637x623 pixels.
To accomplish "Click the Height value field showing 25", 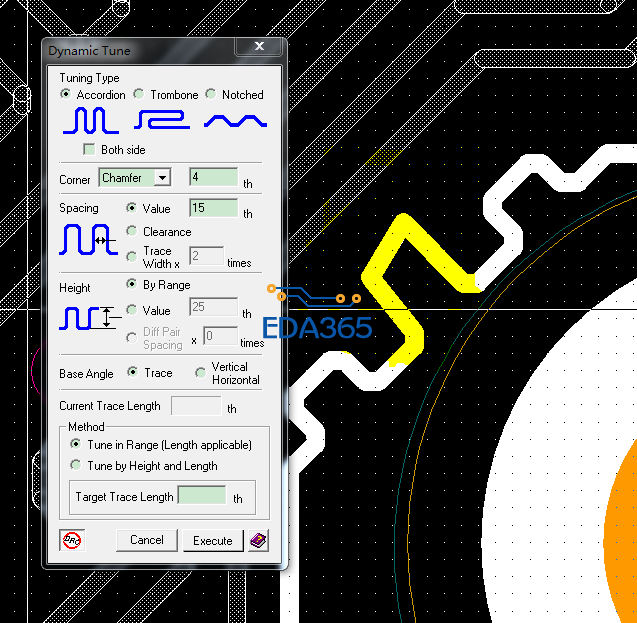I will coord(214,307).
